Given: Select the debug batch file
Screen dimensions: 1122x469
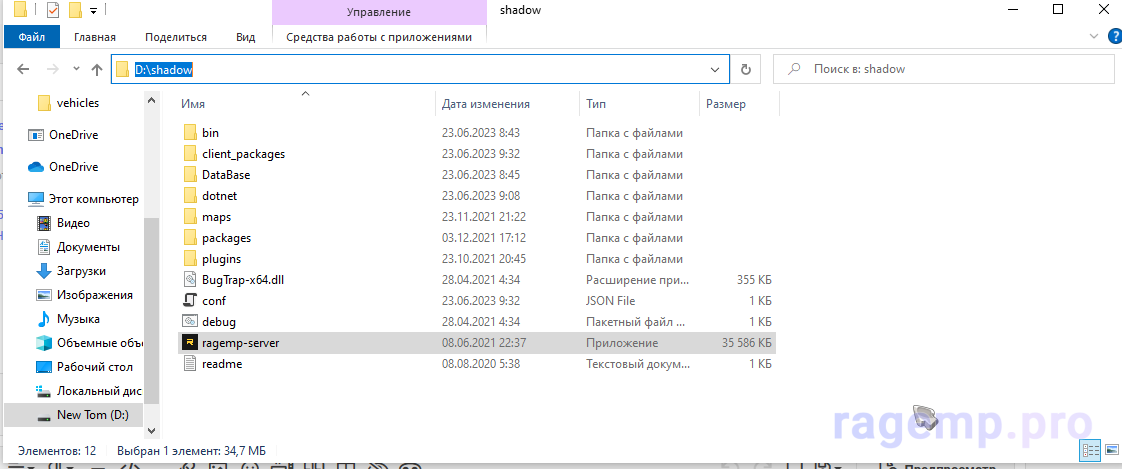Looking at the screenshot, I should coord(218,322).
